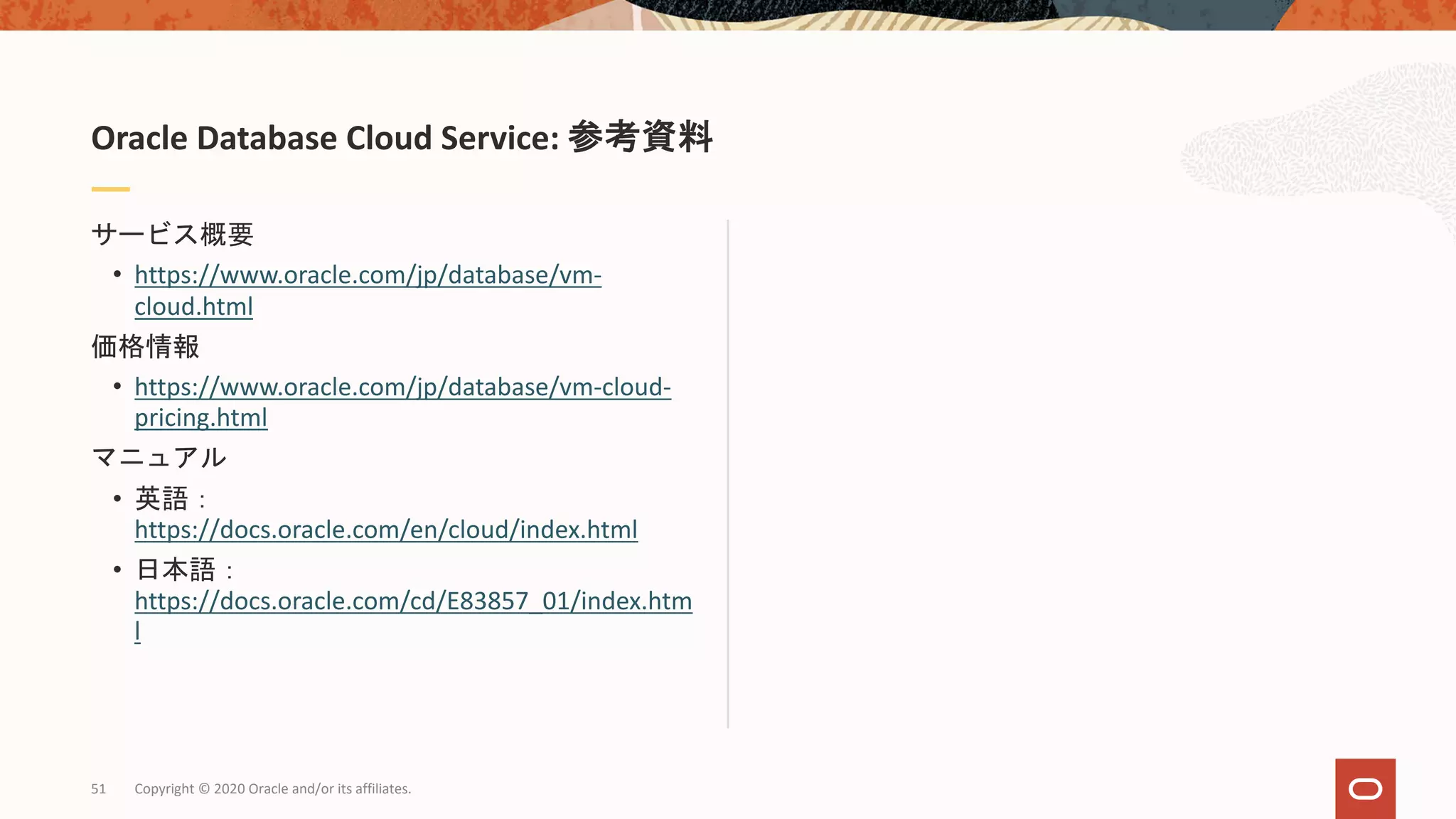Open the vm-cloud.html service overview link
1456x819 pixels.
click(x=368, y=291)
